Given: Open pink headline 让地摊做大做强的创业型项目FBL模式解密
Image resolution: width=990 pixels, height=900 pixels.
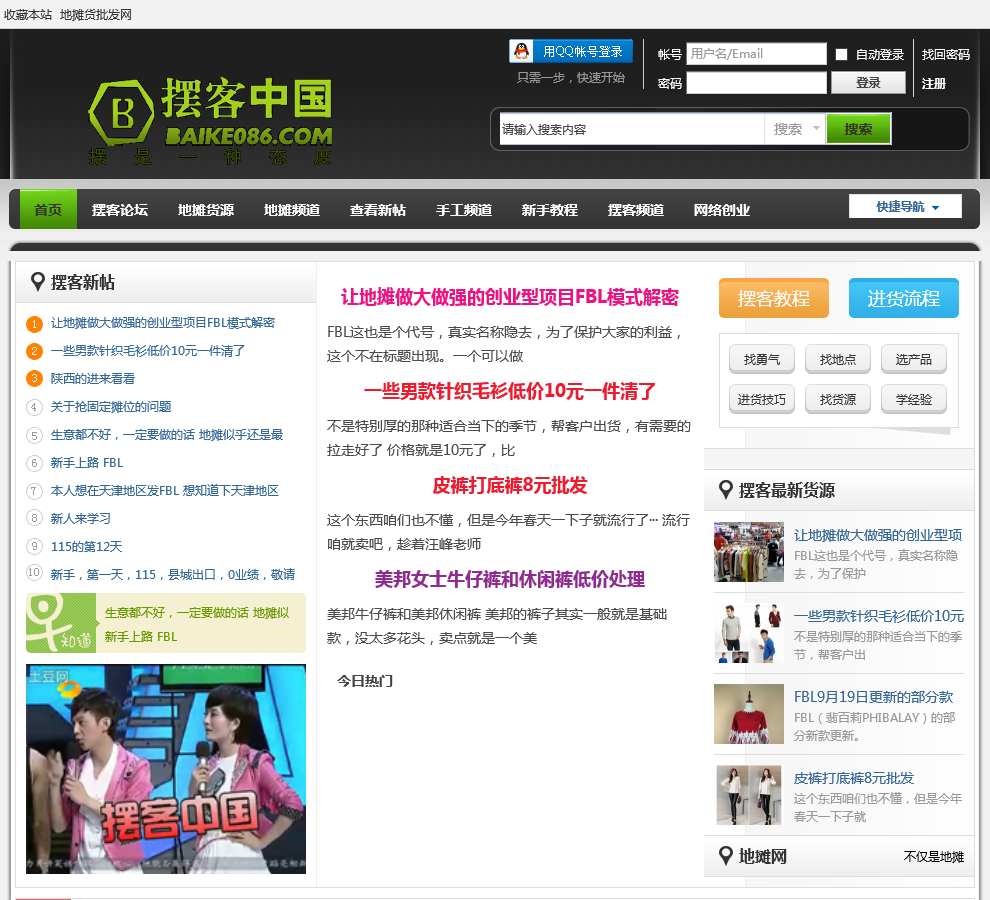Looking at the screenshot, I should [510, 297].
